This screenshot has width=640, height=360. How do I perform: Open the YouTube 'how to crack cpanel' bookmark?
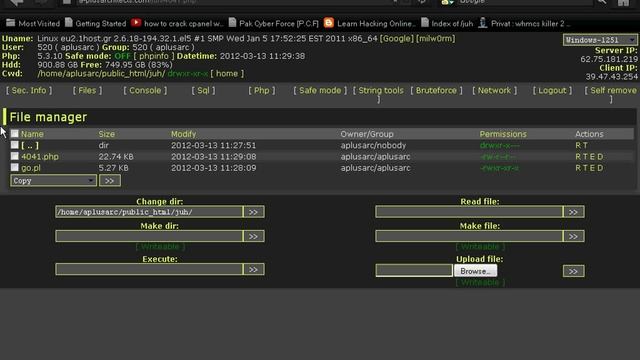pos(177,23)
